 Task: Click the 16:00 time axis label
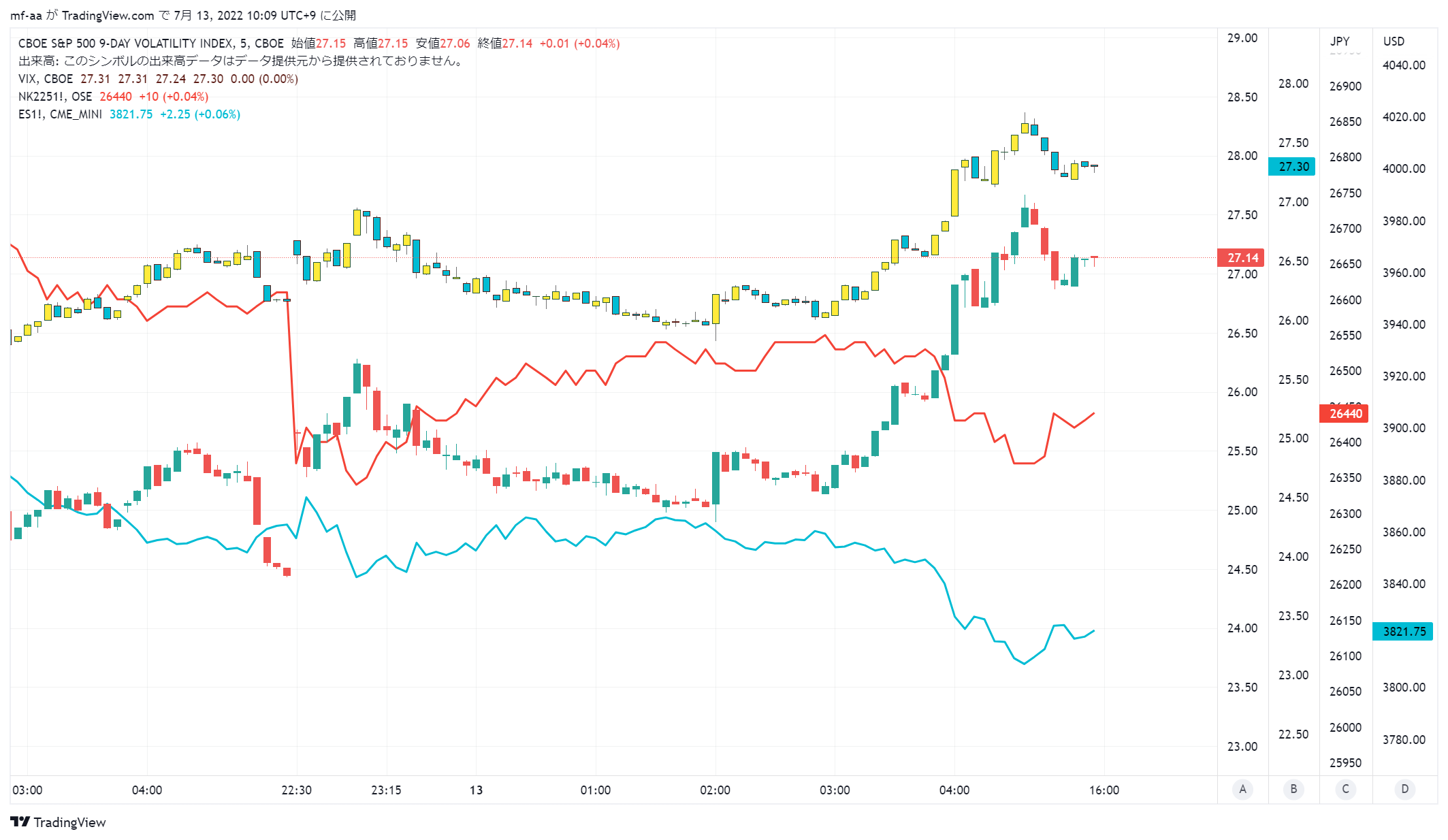point(1104,790)
